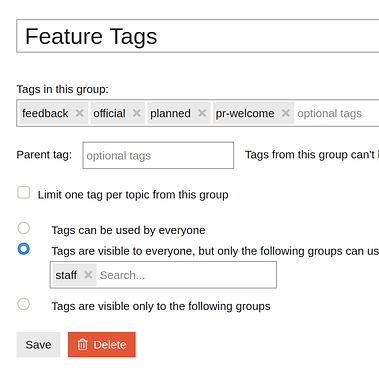Remove the official tag
Image resolution: width=379 pixels, height=375 pixels.
[x=137, y=113]
